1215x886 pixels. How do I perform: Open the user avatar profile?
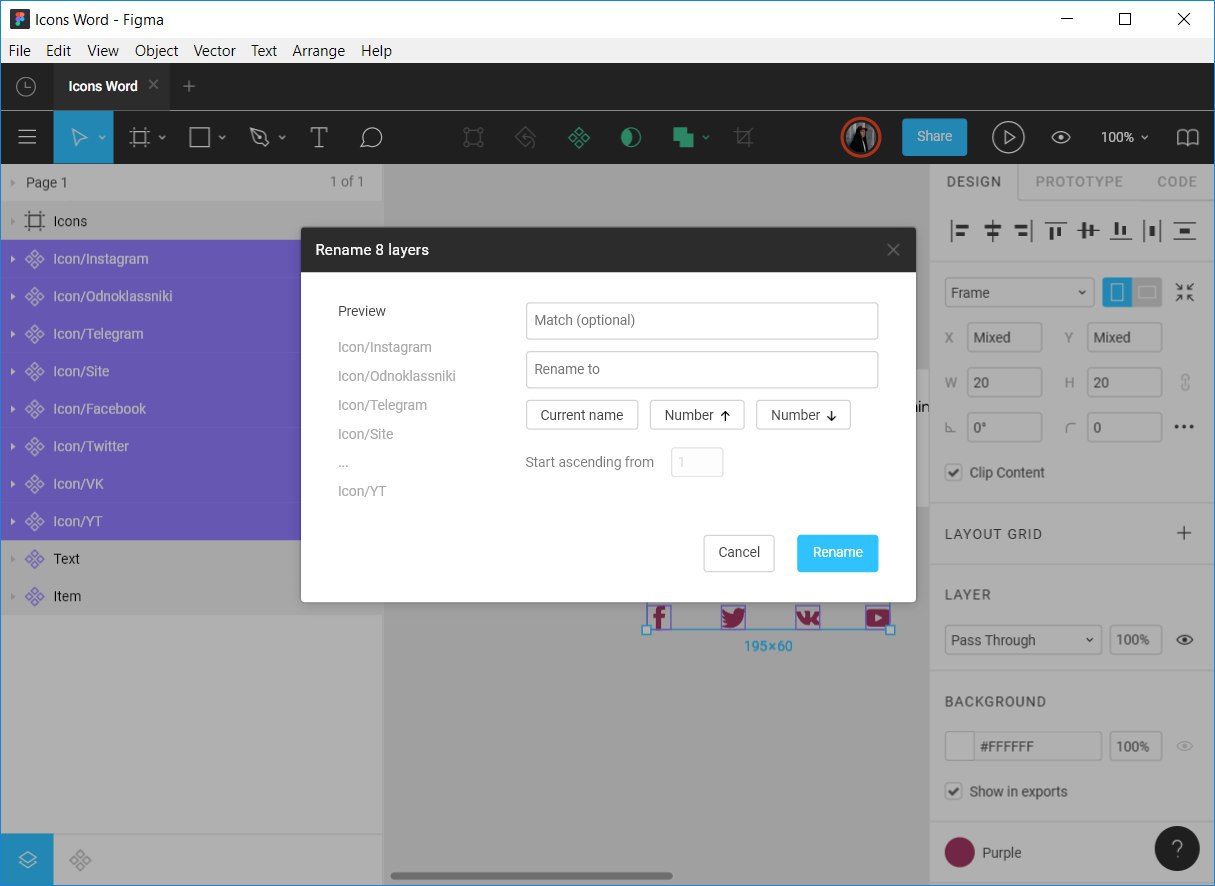pyautogui.click(x=860, y=137)
